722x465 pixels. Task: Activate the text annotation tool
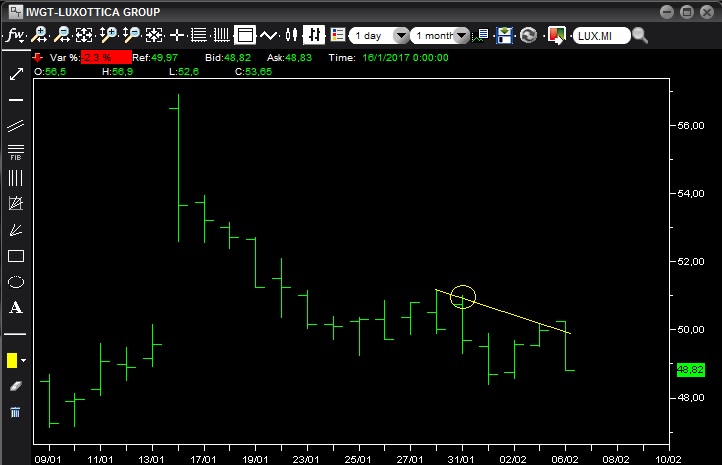tap(15, 308)
